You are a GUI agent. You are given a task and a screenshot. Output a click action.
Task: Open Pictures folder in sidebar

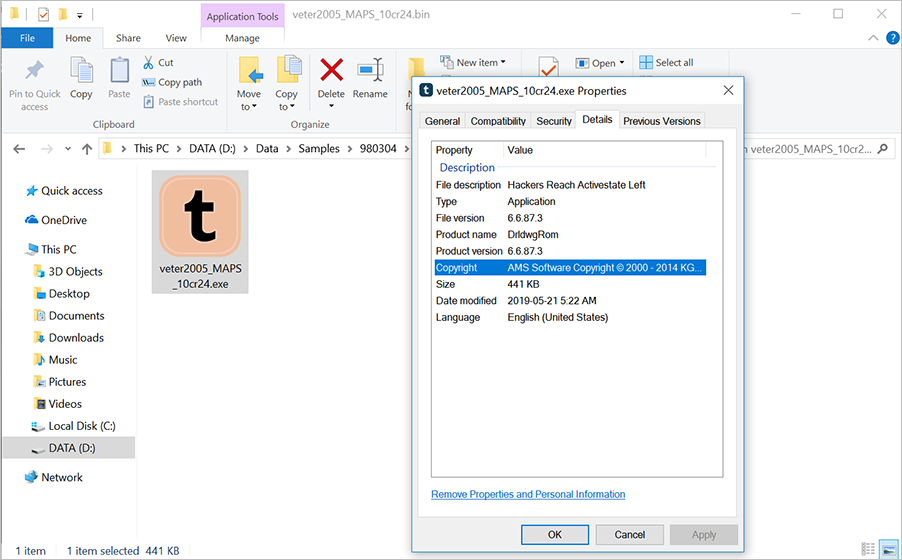tap(60, 382)
